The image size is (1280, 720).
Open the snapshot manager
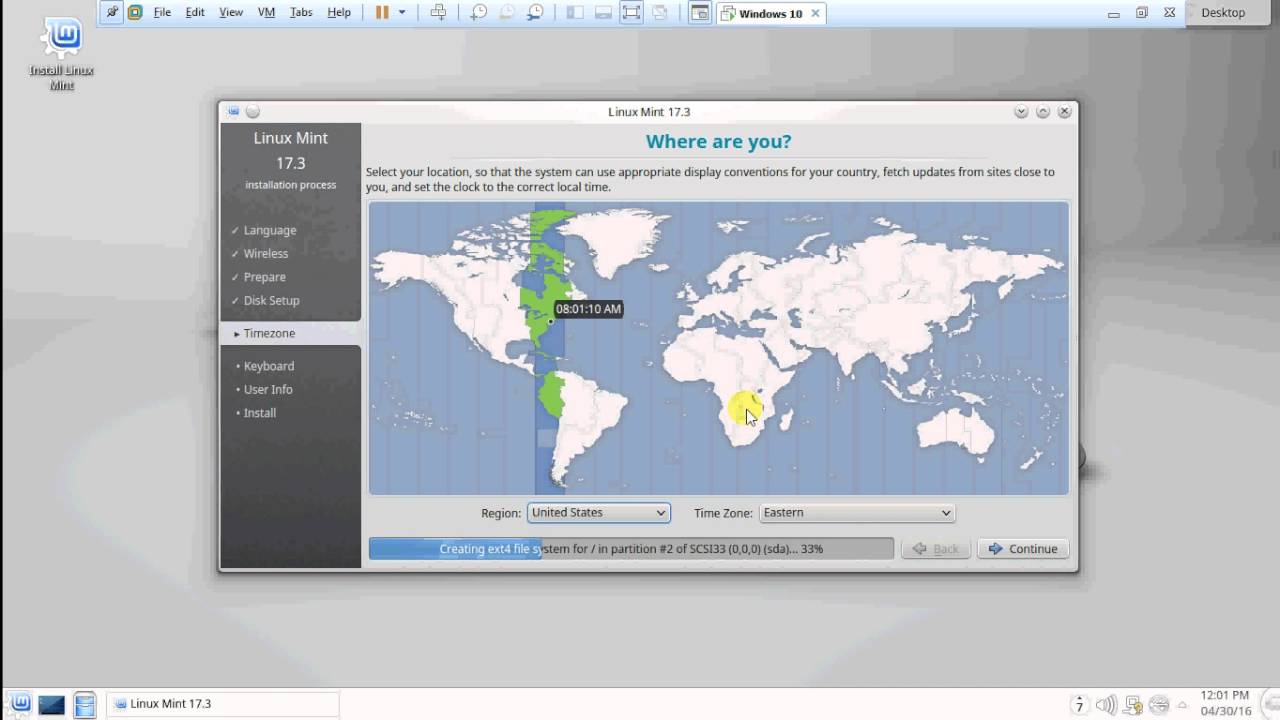coord(535,13)
